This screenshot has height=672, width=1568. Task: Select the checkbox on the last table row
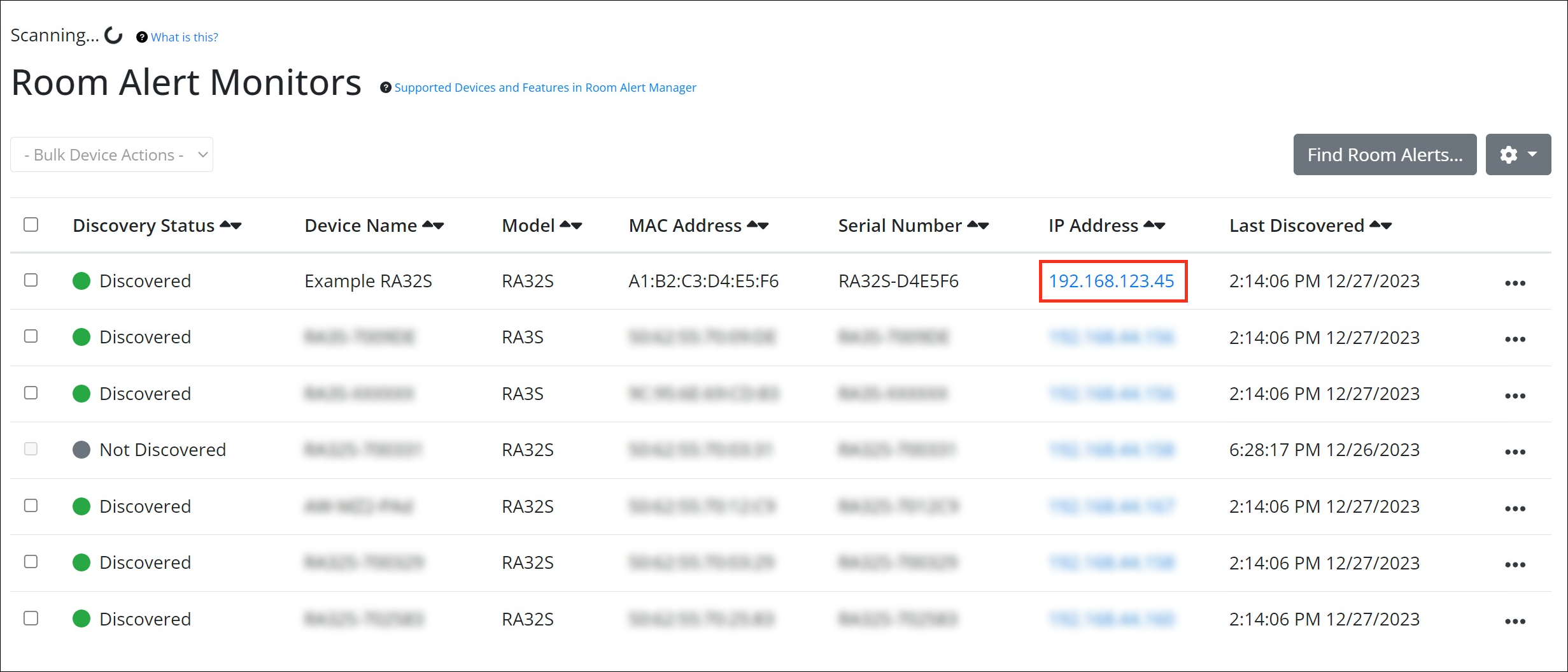[x=31, y=618]
